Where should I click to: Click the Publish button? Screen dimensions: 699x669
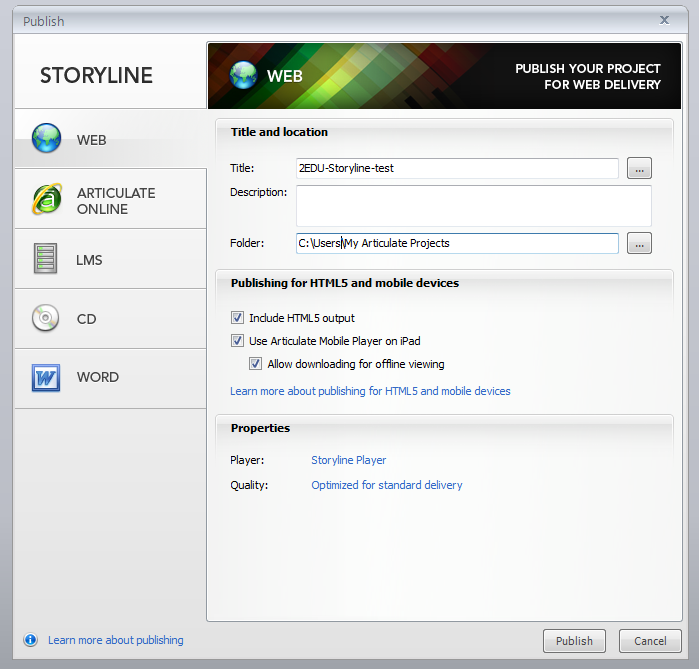574,641
